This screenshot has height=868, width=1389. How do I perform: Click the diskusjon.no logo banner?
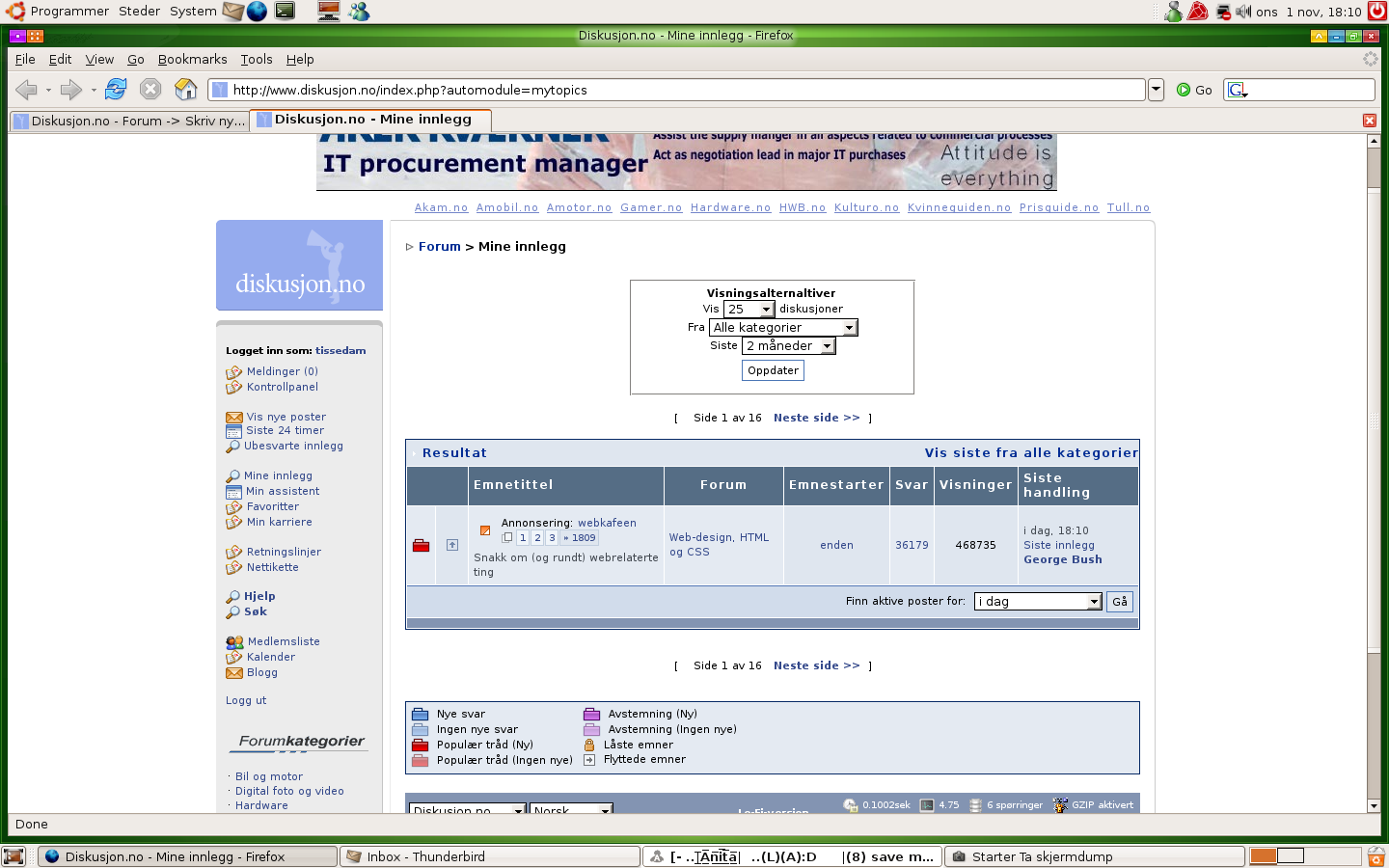[299, 265]
